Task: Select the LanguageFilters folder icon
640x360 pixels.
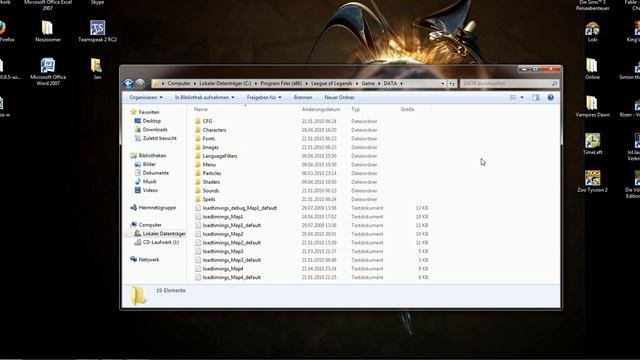Action: (x=198, y=156)
